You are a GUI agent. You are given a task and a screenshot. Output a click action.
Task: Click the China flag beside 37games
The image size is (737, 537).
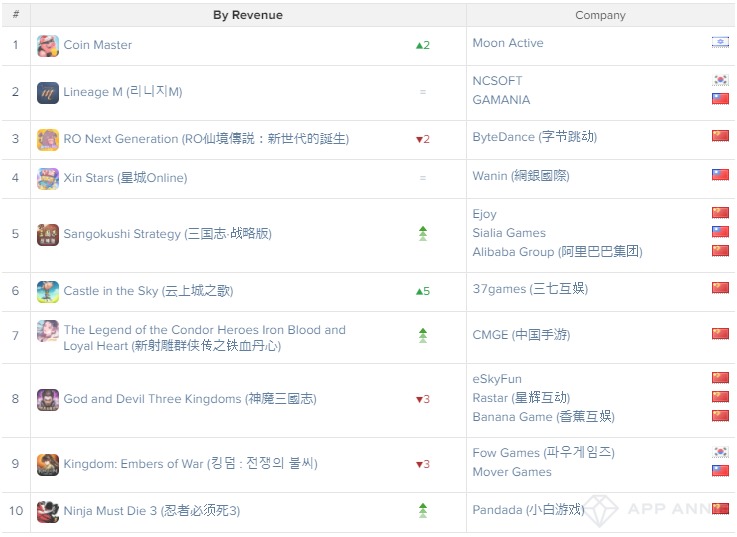coord(720,287)
